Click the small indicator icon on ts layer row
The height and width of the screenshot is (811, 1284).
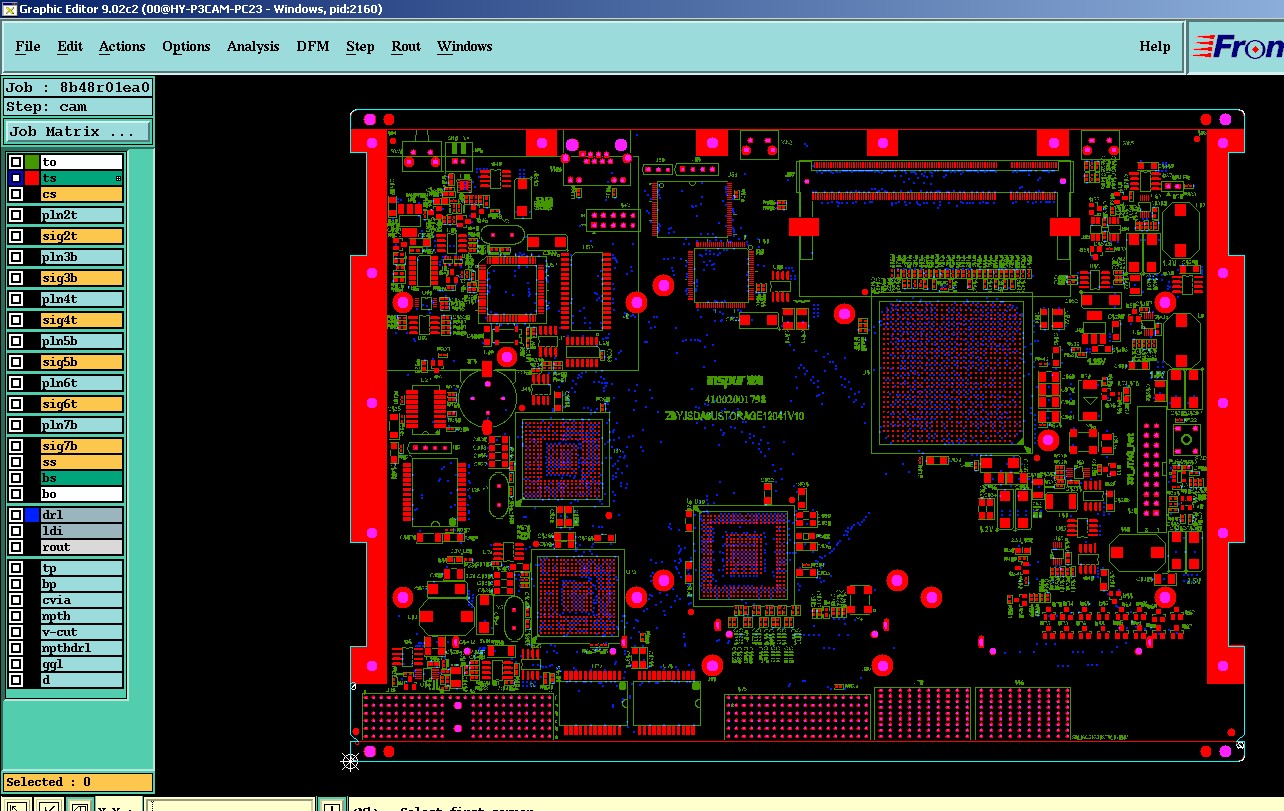point(119,178)
